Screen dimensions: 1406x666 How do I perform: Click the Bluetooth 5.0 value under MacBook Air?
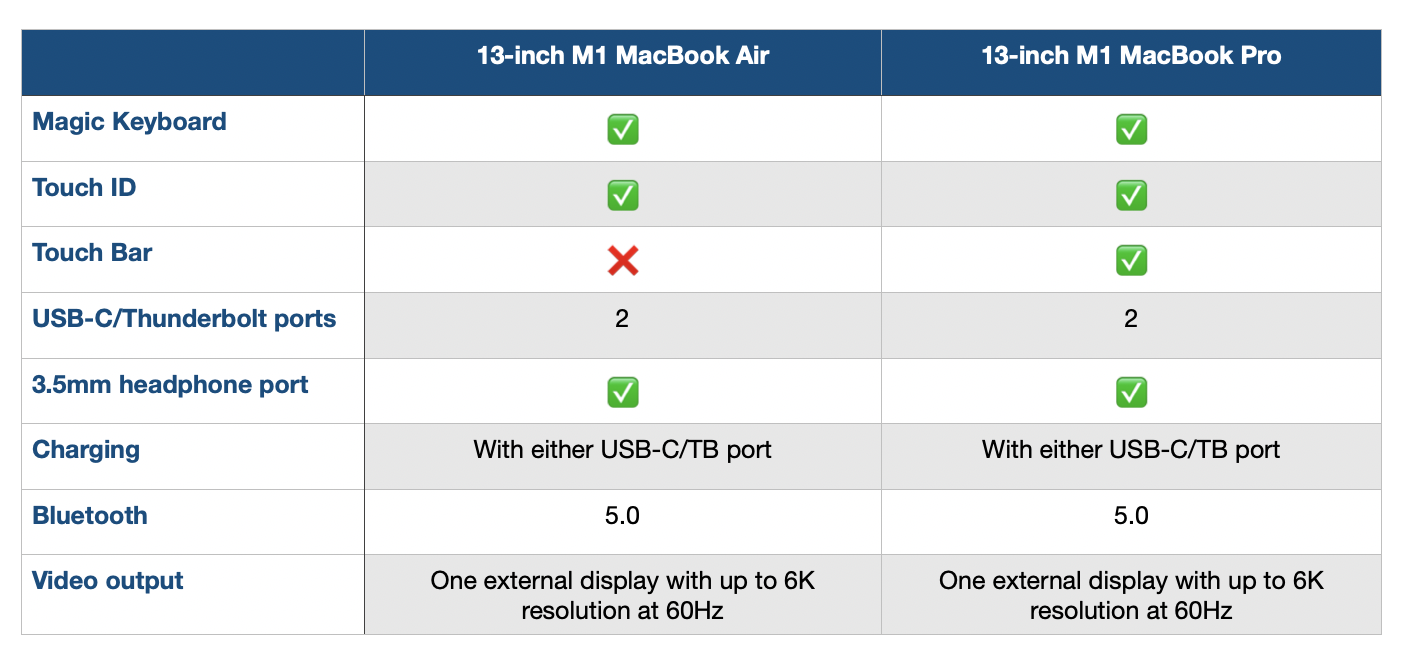(x=622, y=516)
